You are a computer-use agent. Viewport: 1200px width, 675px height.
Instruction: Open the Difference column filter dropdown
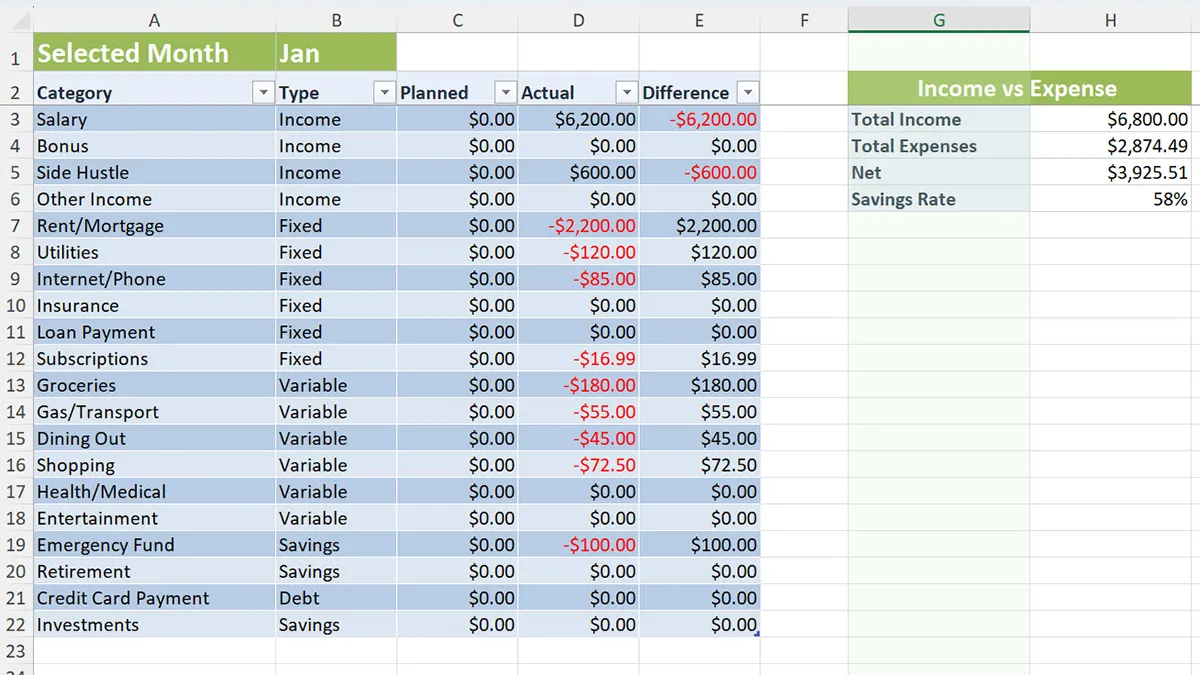pyautogui.click(x=748, y=92)
